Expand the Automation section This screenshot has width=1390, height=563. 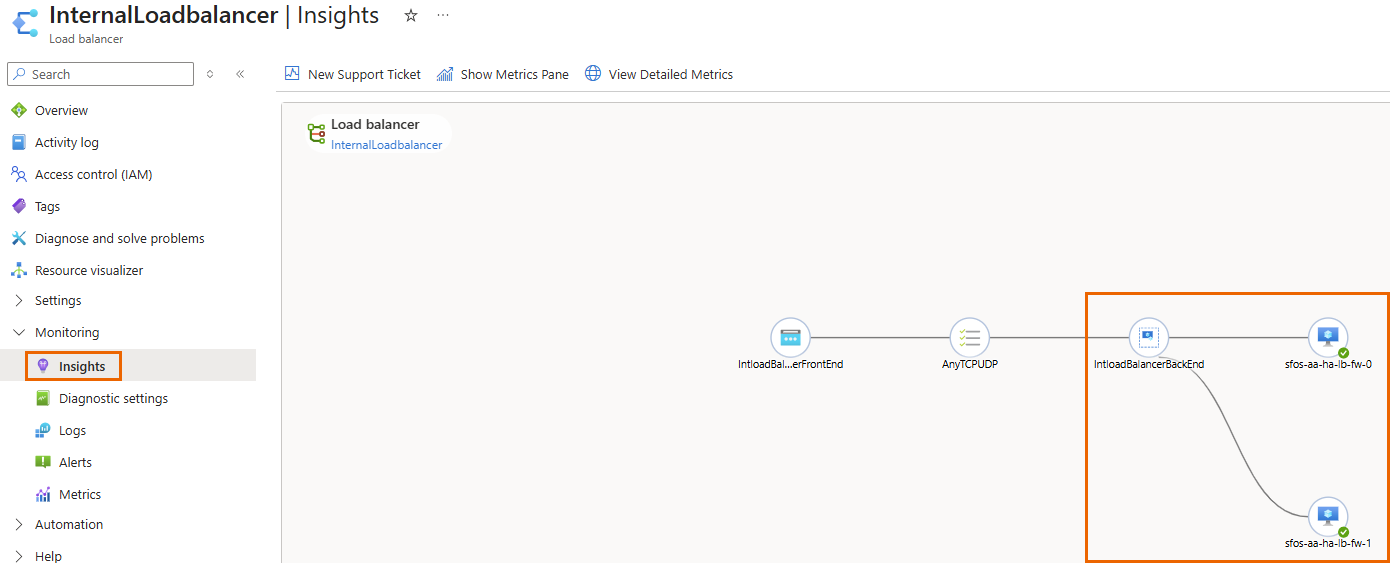coord(19,525)
